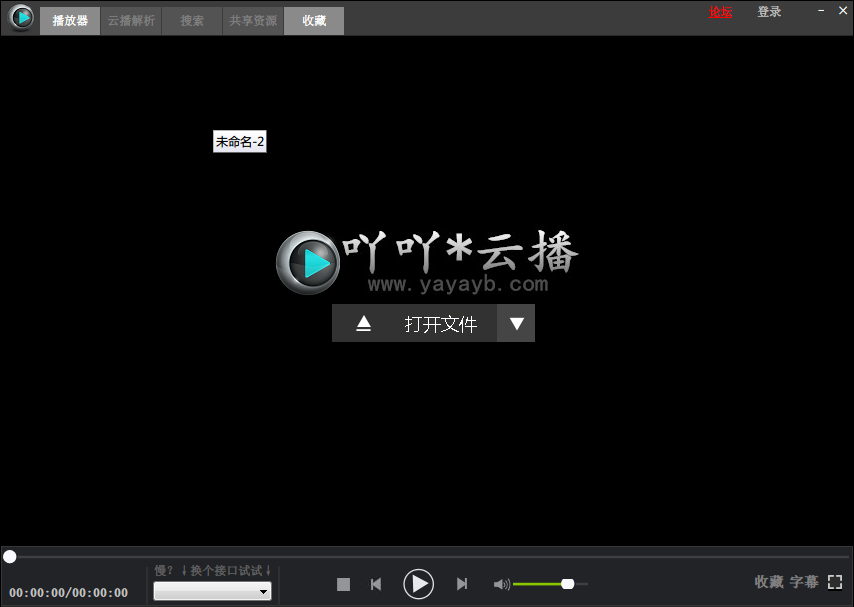The image size is (854, 607).
Task: Select the 搜索 tab
Action: click(192, 21)
